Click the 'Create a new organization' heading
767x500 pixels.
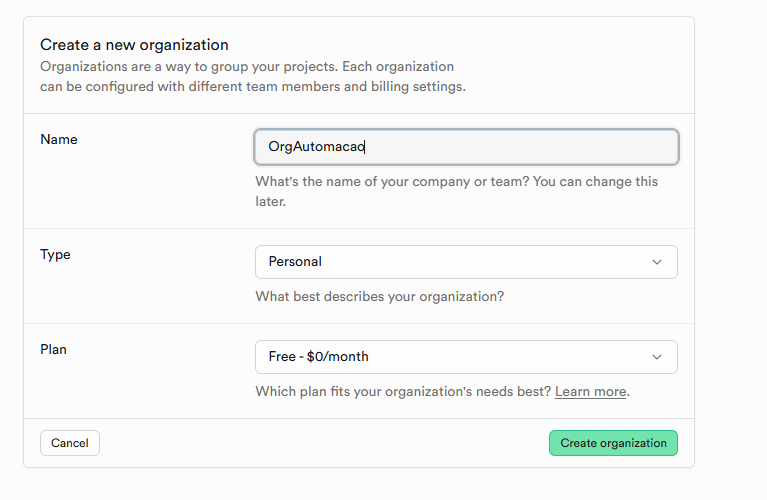pos(134,45)
